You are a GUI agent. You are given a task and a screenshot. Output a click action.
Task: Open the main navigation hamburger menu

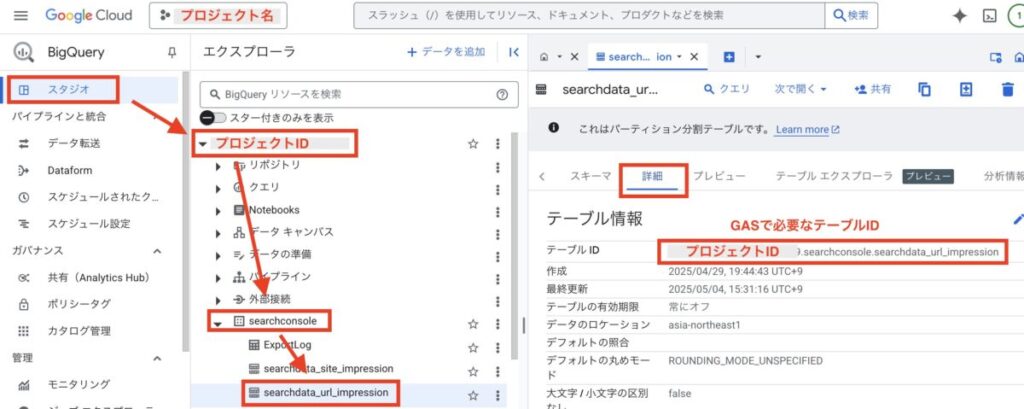click(x=21, y=16)
